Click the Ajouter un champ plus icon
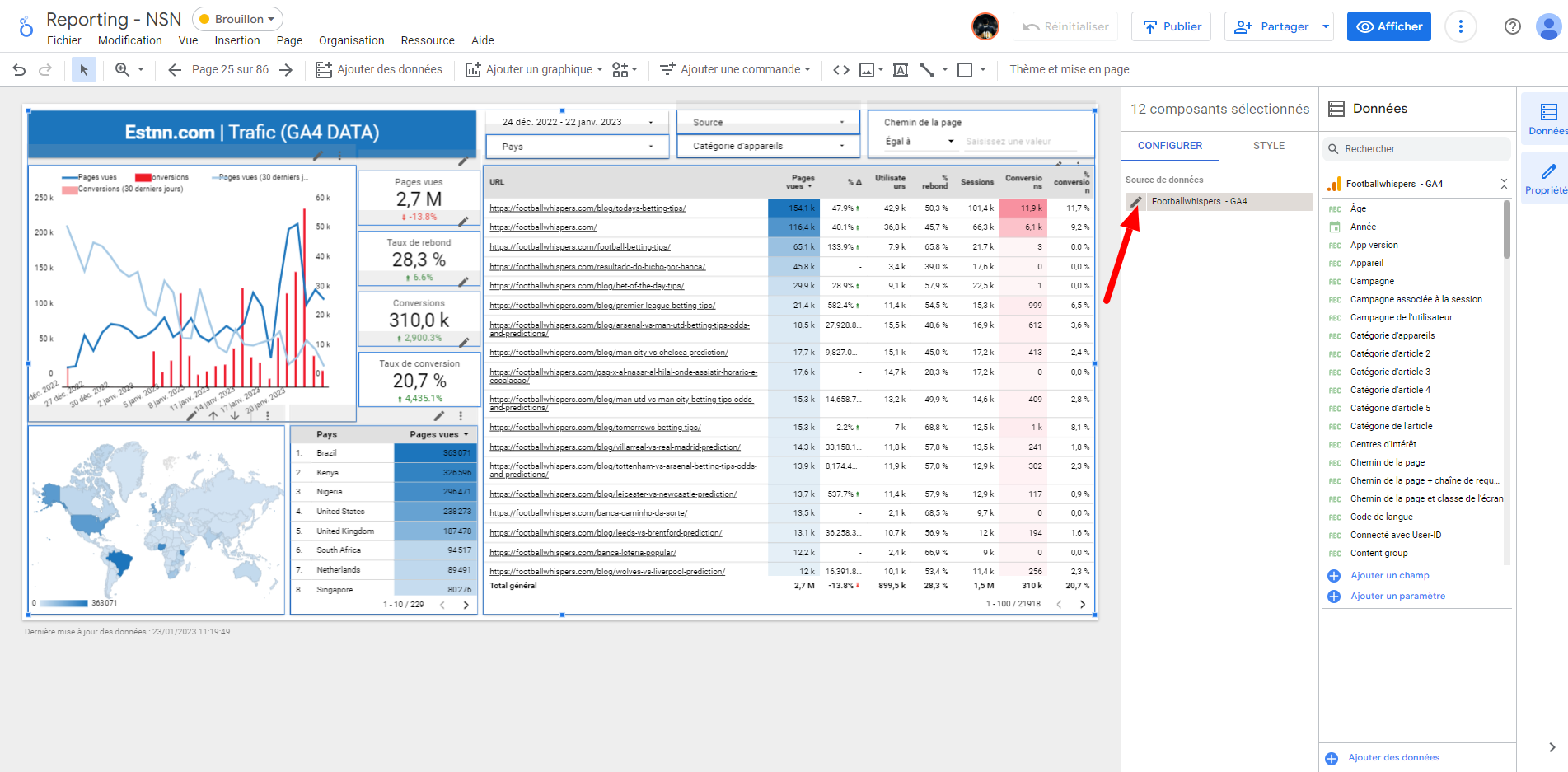Viewport: 1568px width, 772px height. click(x=1334, y=576)
